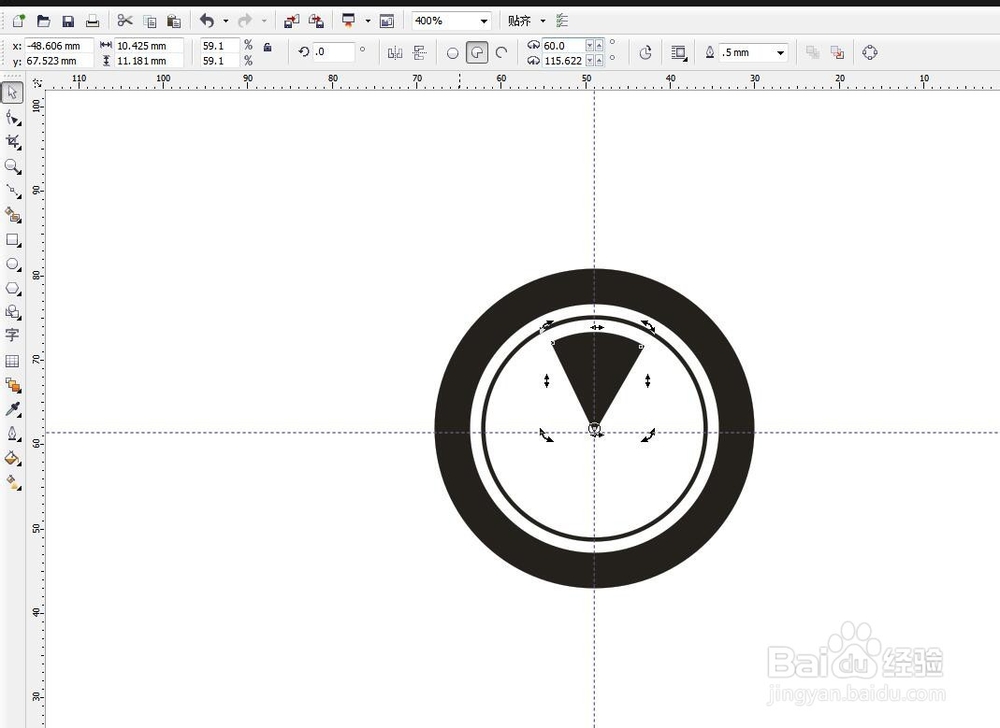This screenshot has width=1000, height=728.
Task: Set shape to Arc mode
Action: 502,53
